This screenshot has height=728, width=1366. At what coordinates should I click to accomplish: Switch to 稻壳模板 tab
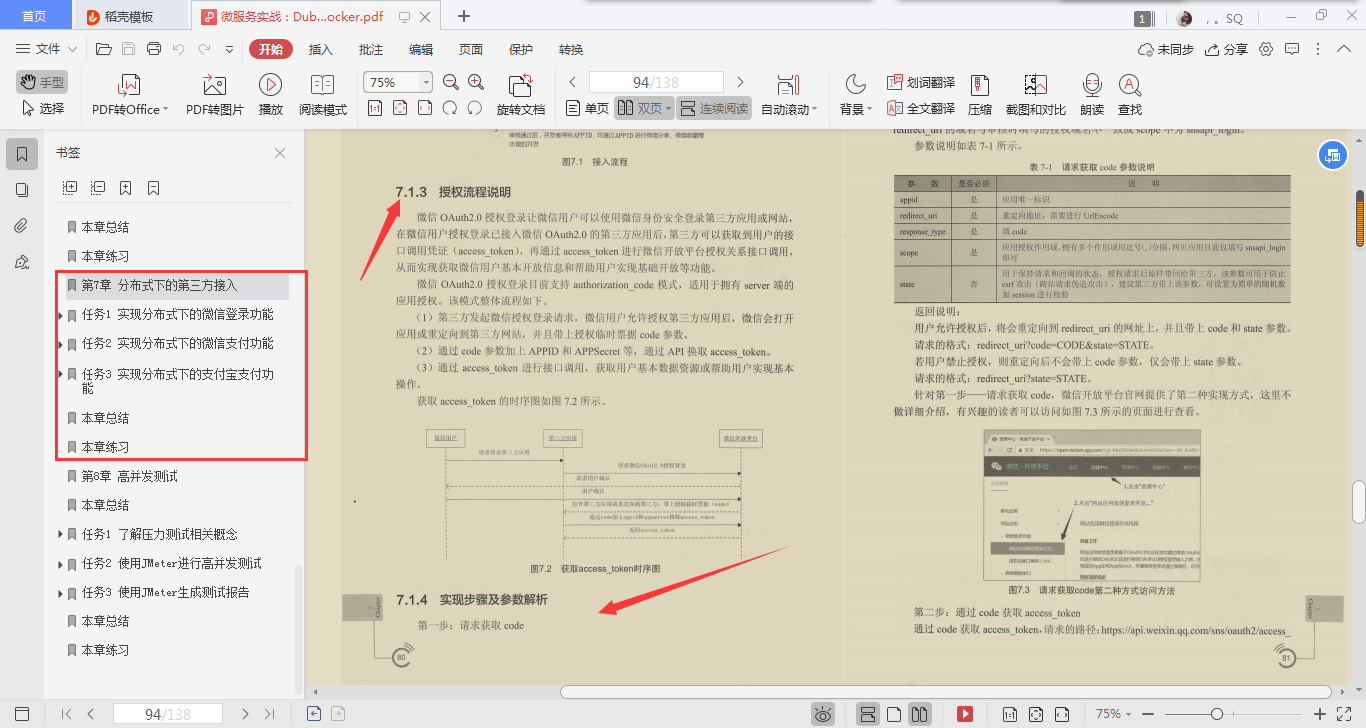(128, 17)
